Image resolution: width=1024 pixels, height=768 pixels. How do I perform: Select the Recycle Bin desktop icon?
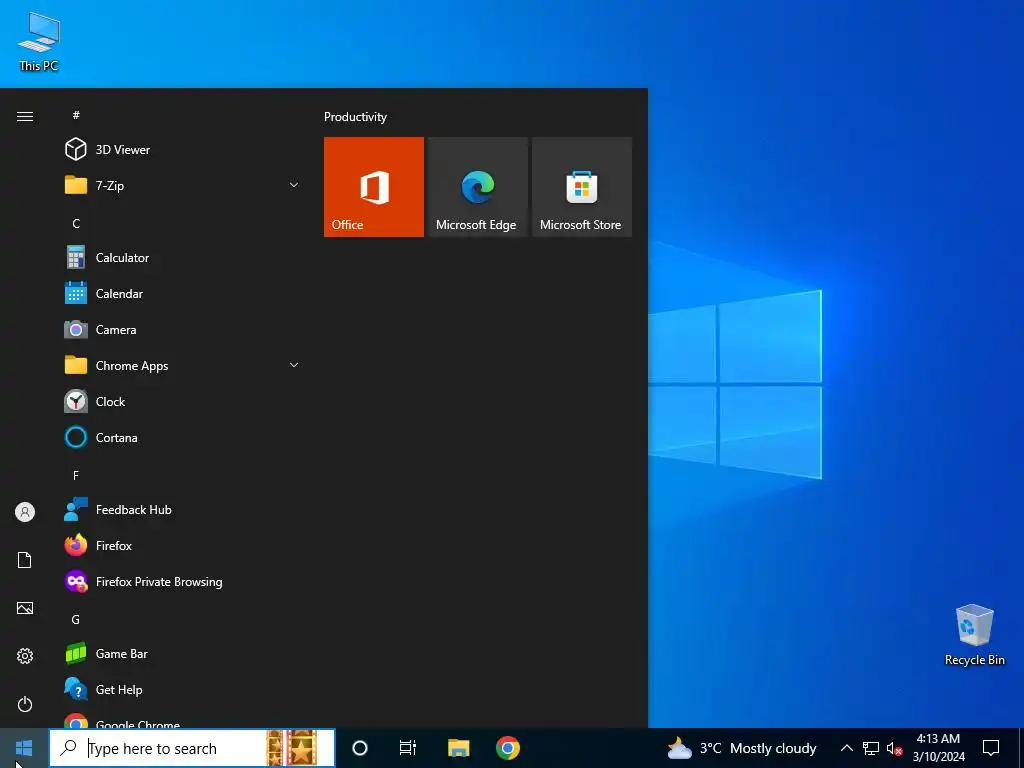974,635
